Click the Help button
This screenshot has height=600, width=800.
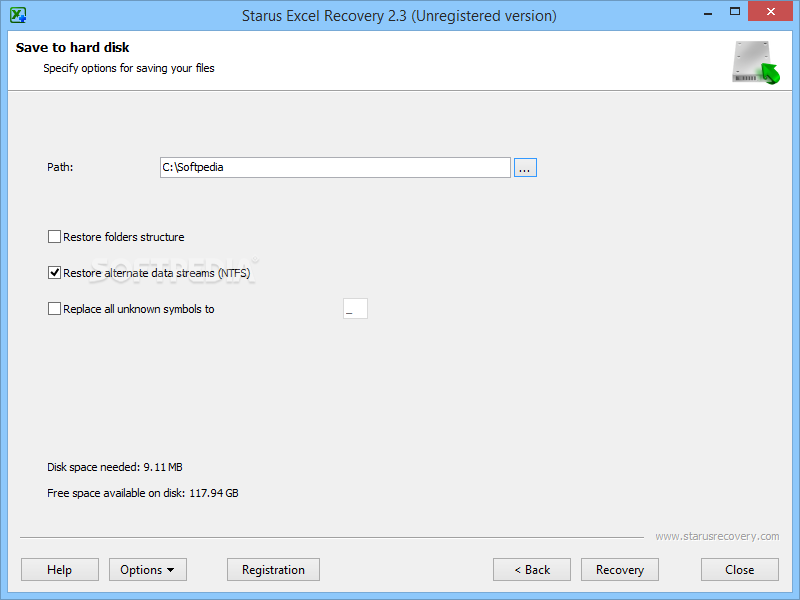pyautogui.click(x=60, y=569)
